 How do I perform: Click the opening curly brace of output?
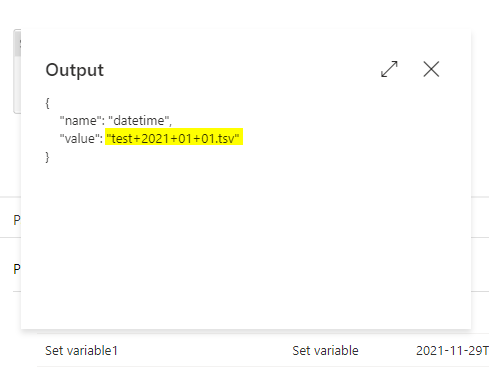click(47, 103)
